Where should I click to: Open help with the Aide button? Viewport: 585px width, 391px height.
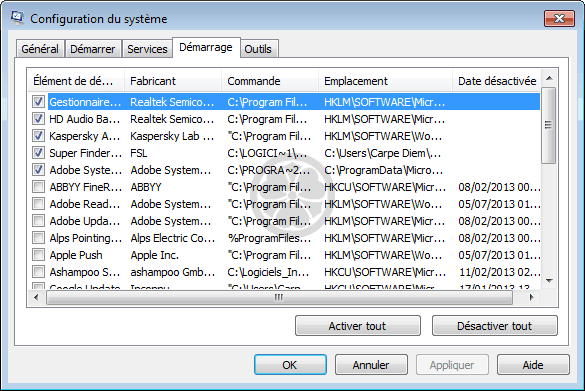tap(533, 365)
